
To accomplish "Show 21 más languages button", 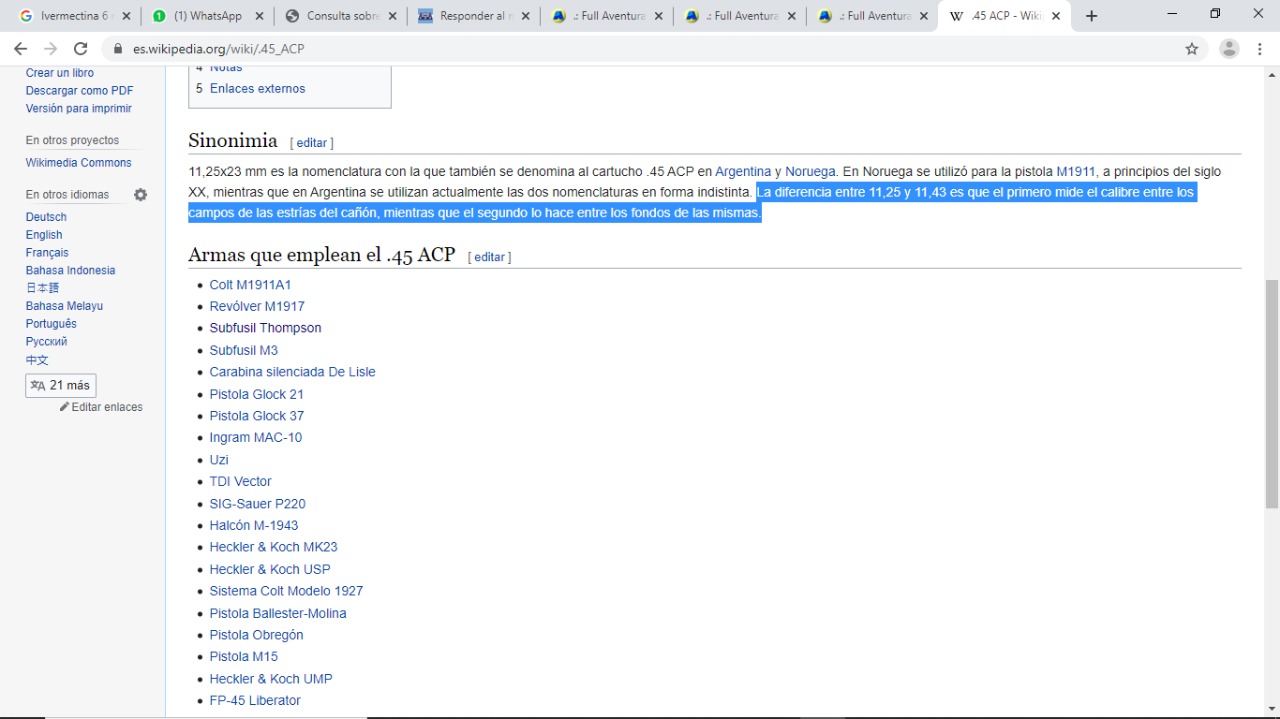I will [61, 385].
